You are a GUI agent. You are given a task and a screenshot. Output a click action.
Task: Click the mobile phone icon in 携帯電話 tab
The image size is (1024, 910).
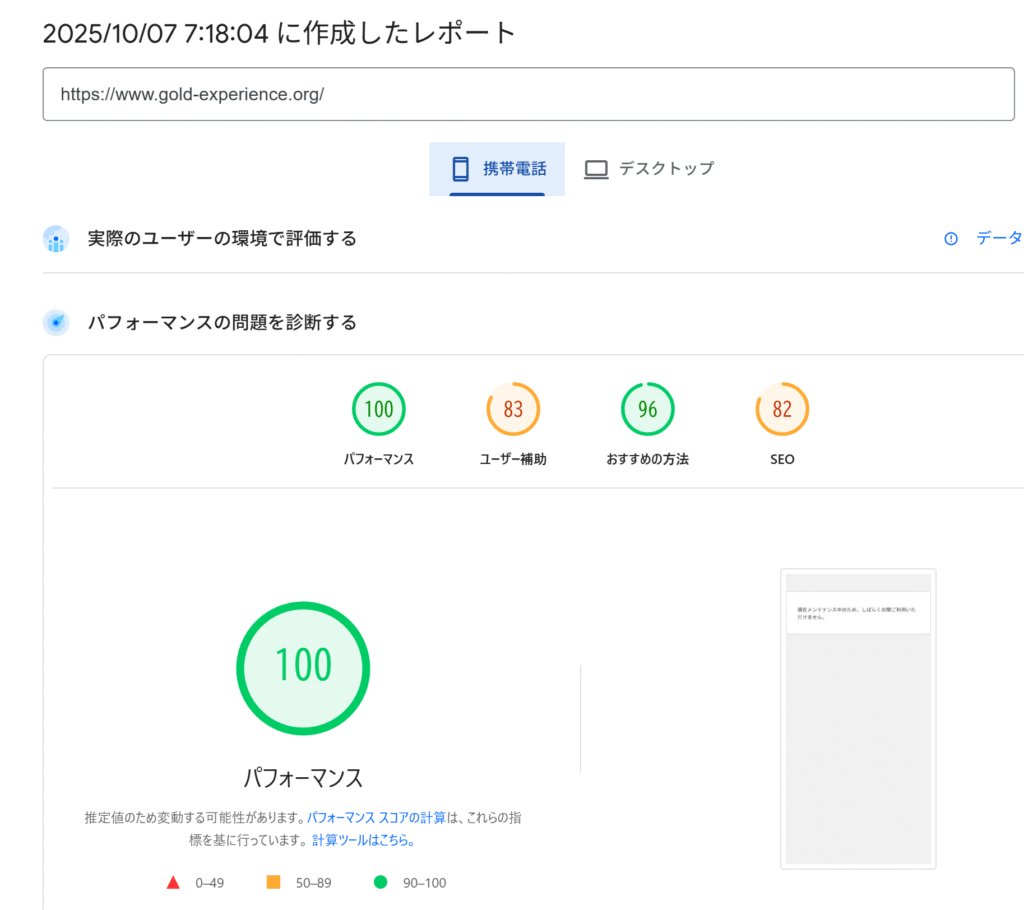click(x=460, y=168)
